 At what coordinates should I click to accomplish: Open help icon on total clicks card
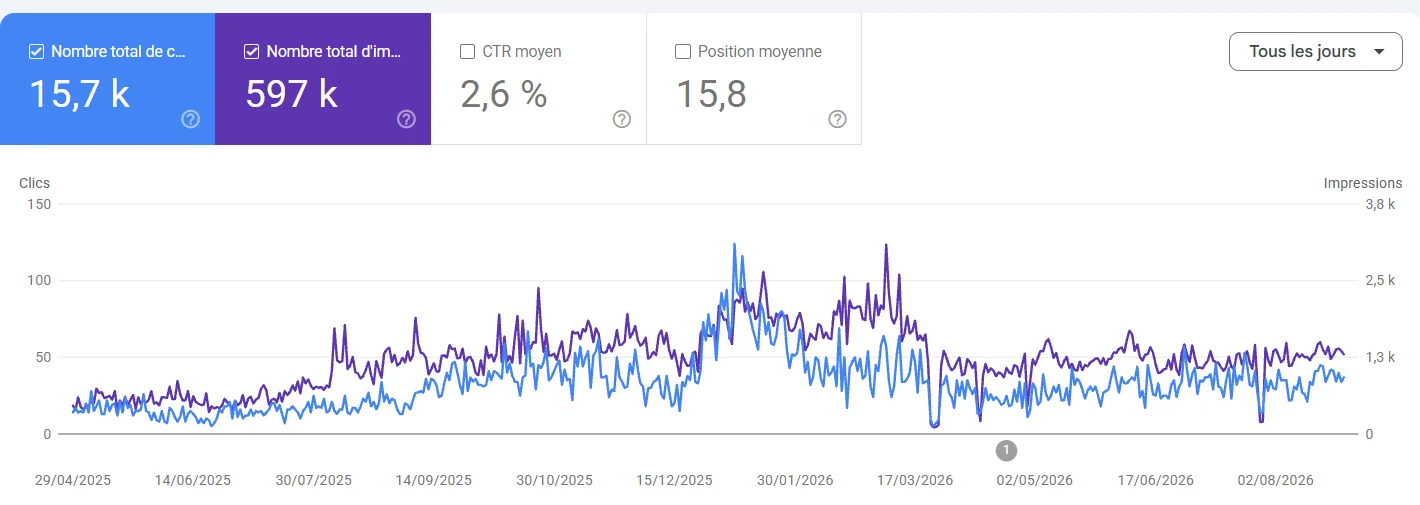[191, 120]
